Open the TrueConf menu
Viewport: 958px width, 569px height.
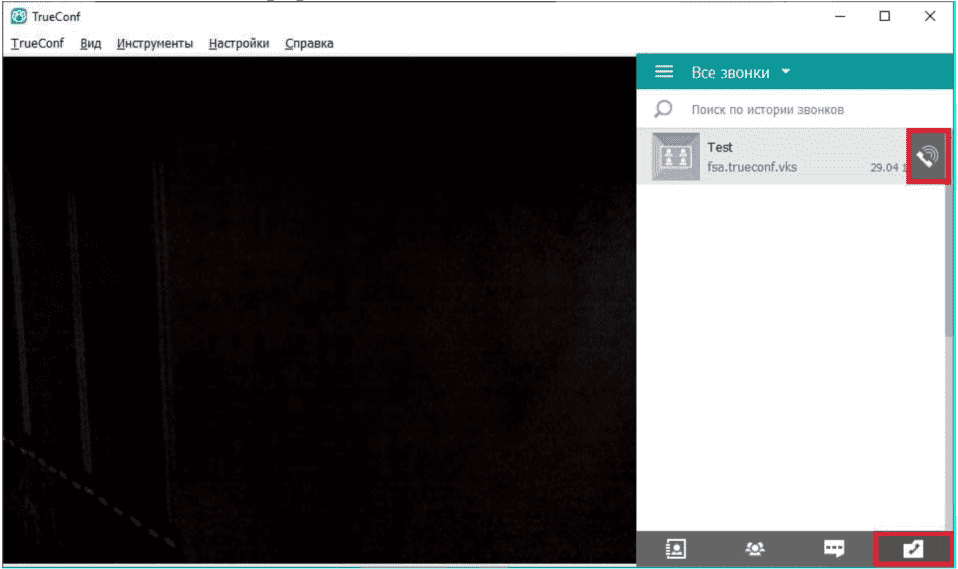click(37, 43)
